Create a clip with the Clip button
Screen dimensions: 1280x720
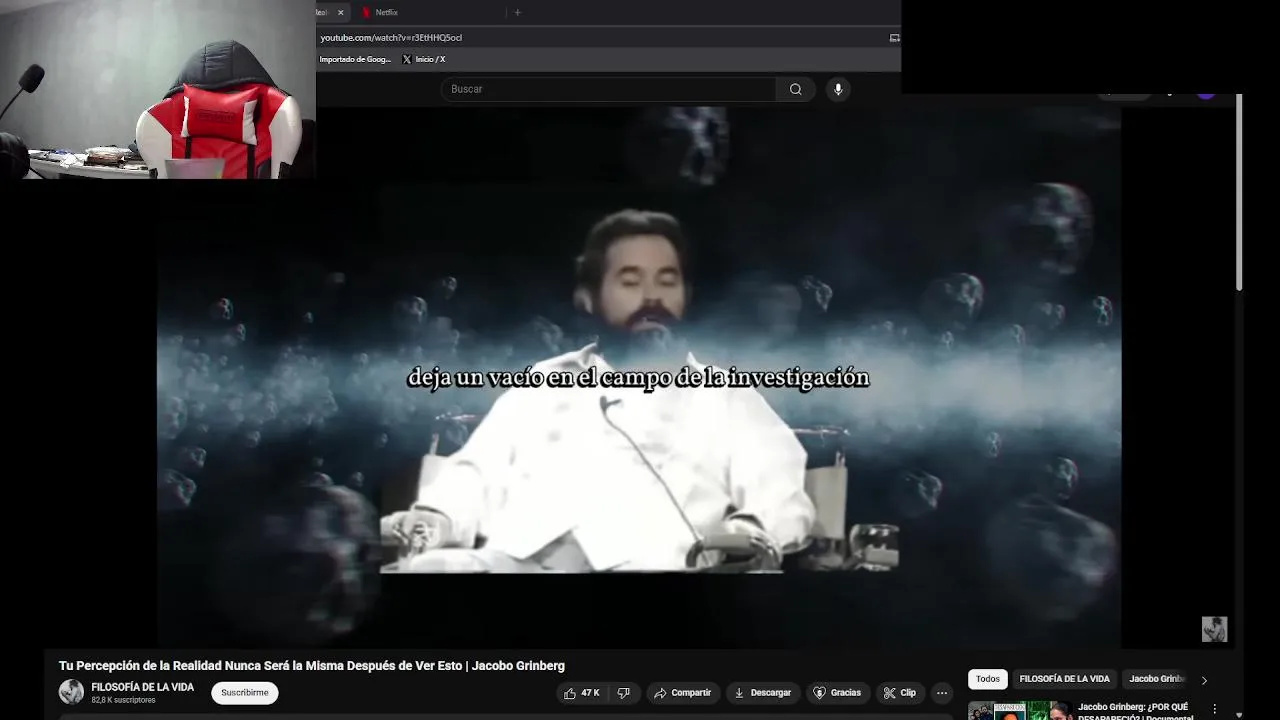coord(899,693)
